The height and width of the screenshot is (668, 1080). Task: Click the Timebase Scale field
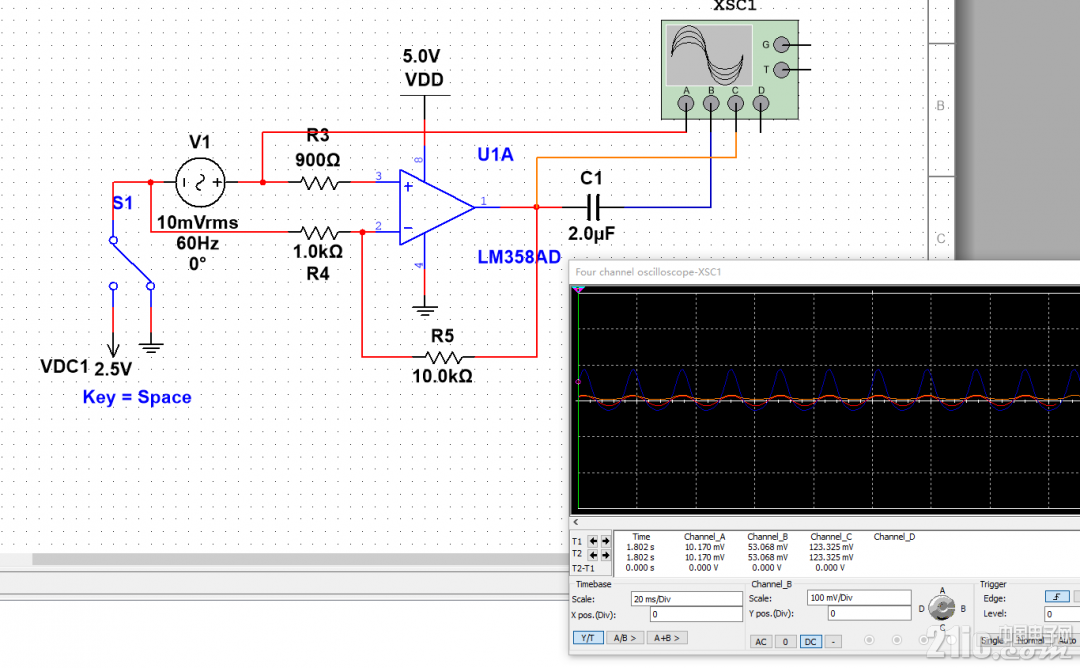point(686,599)
